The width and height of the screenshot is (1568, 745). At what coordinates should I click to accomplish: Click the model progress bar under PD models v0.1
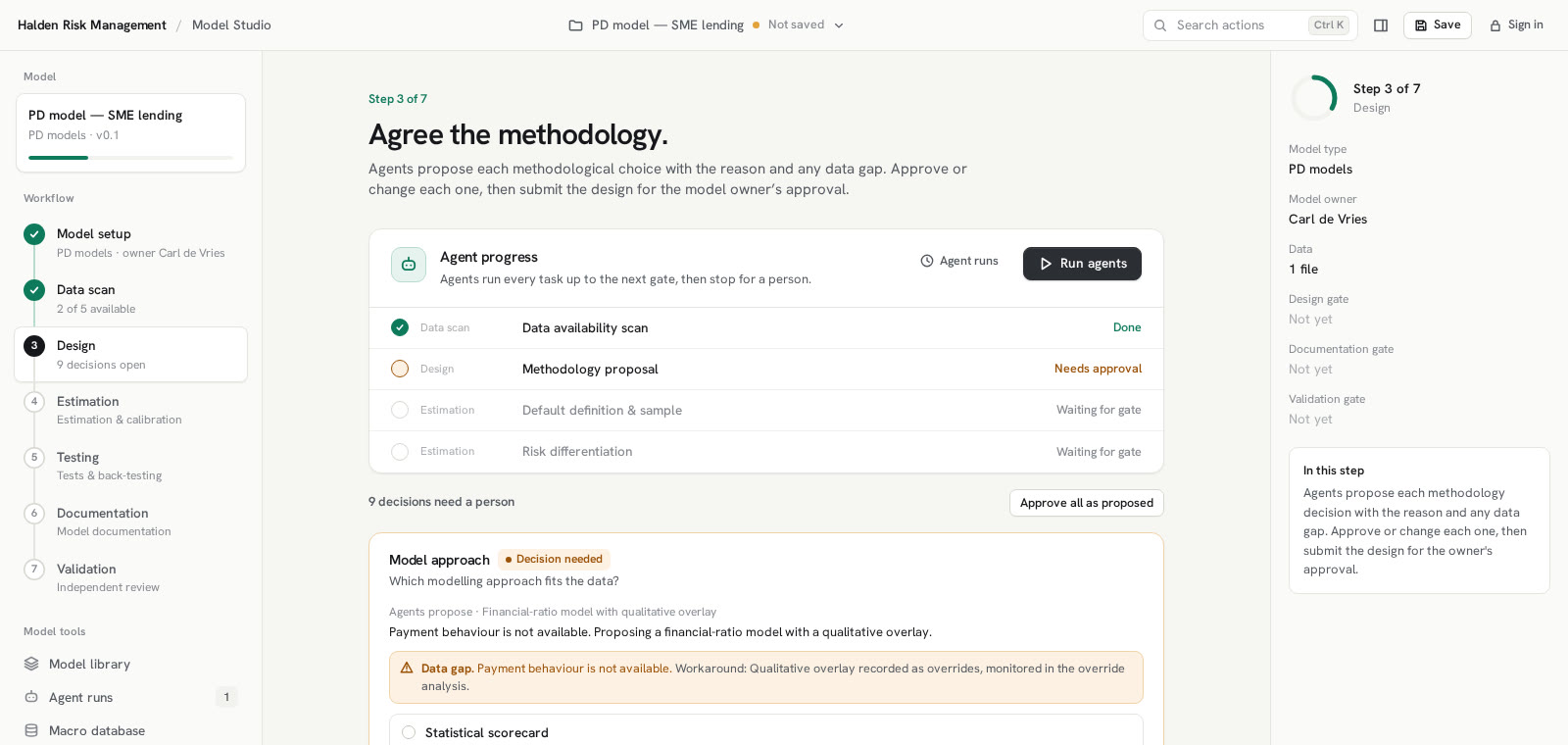pyautogui.click(x=131, y=158)
